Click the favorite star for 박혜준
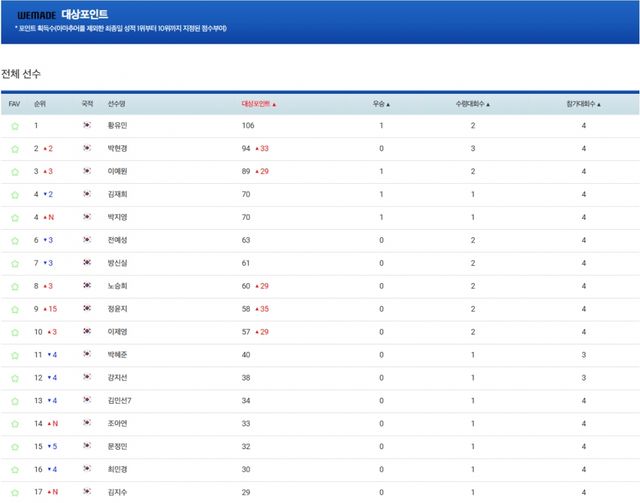The image size is (640, 503). pos(14,356)
